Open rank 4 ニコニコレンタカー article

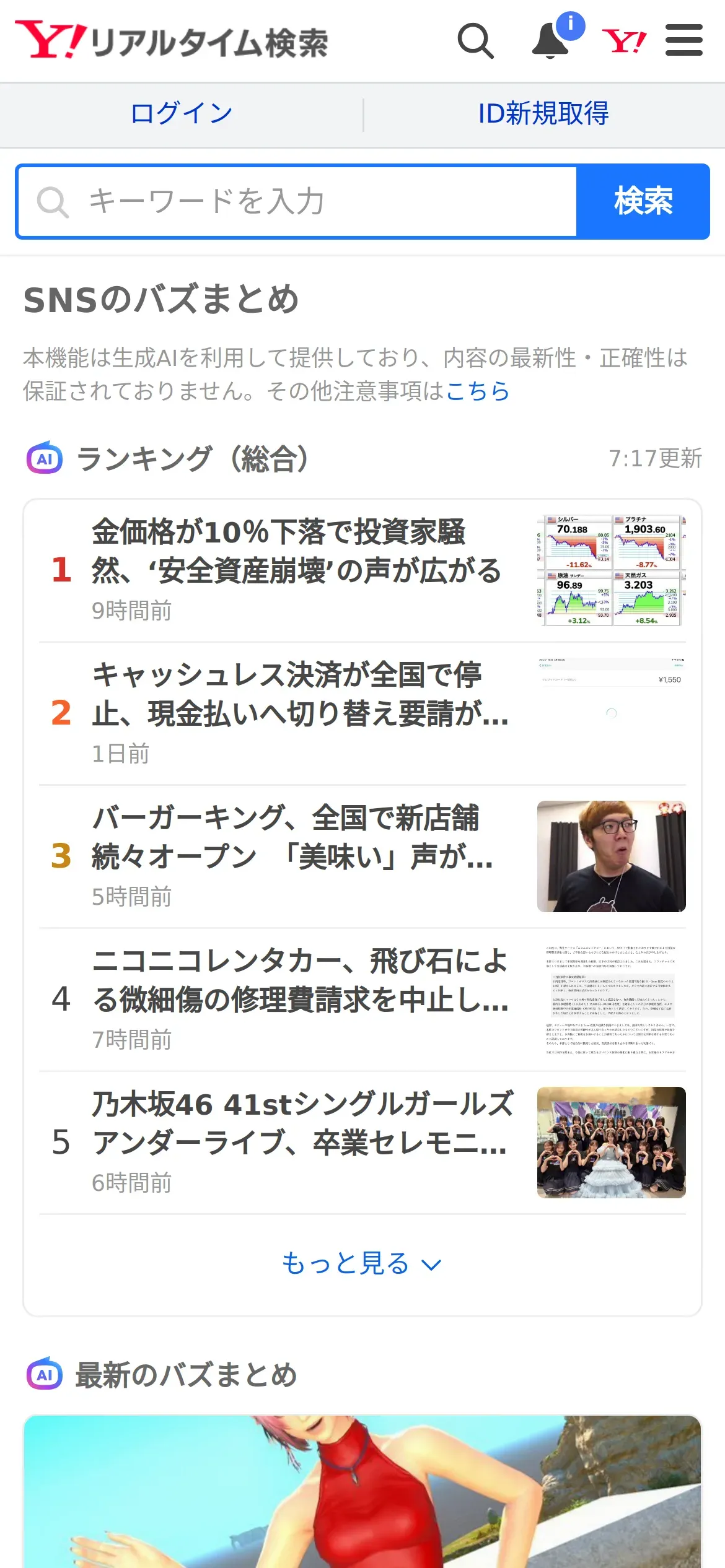[x=362, y=1000]
